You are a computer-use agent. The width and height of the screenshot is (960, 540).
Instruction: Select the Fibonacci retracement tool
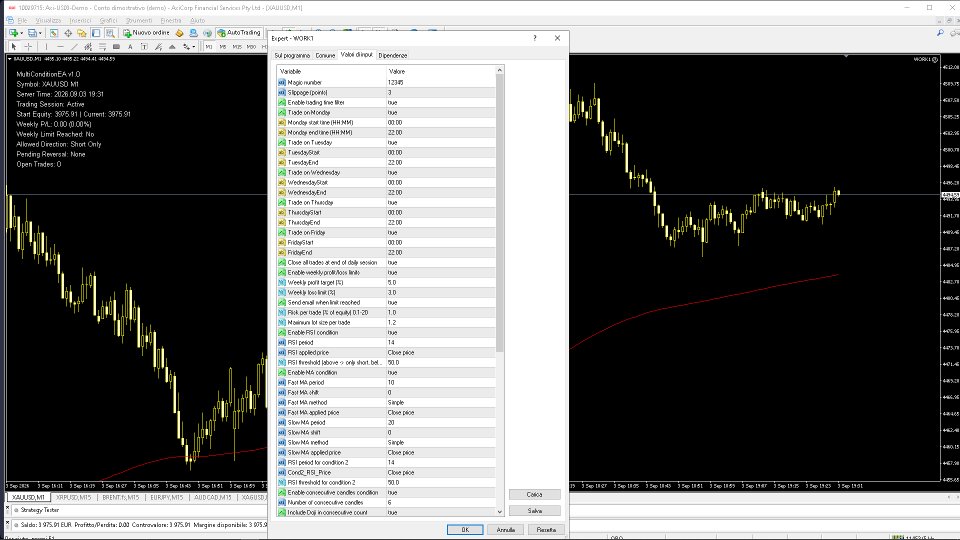(102, 47)
